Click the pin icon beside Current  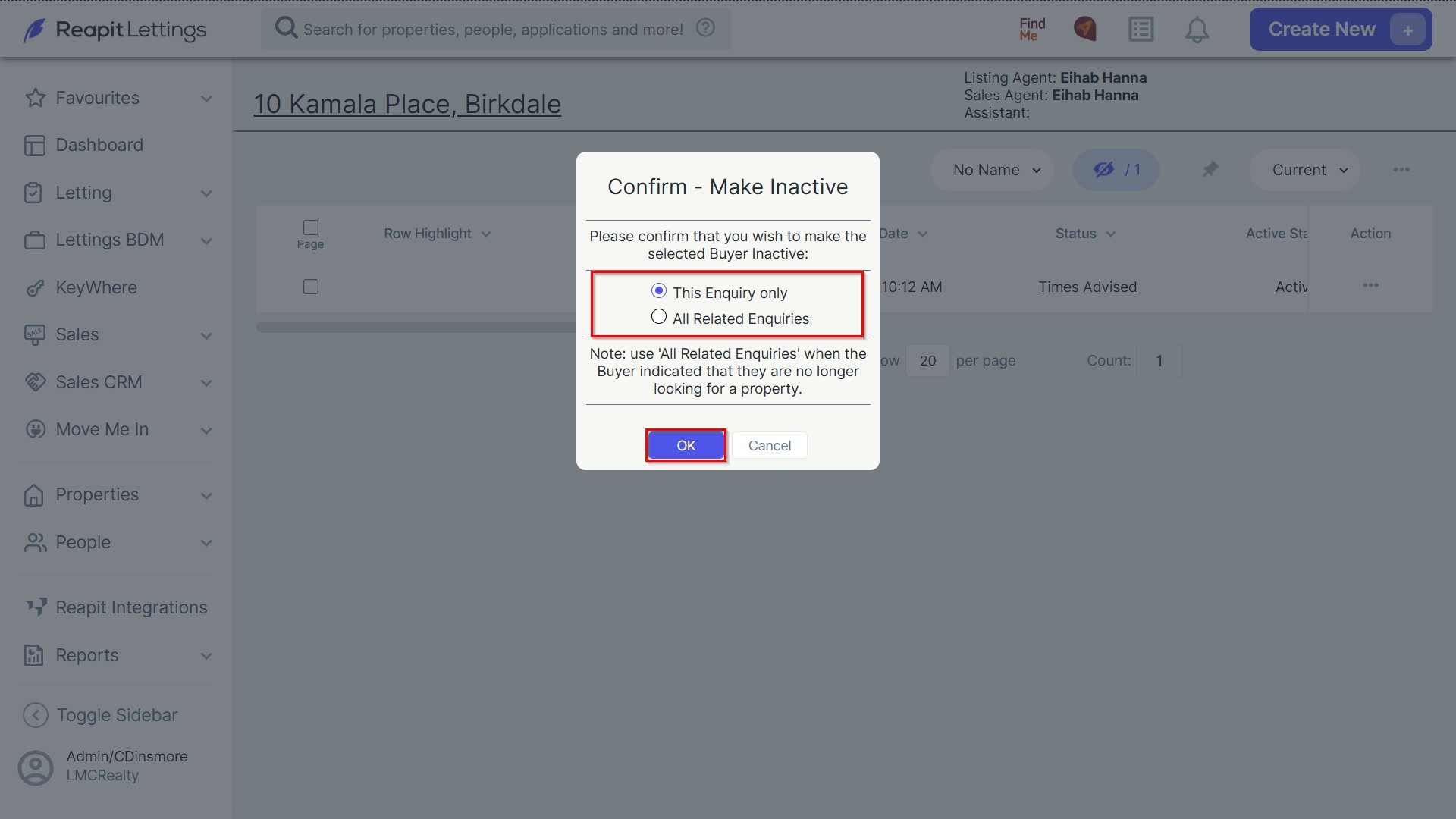[x=1210, y=169]
